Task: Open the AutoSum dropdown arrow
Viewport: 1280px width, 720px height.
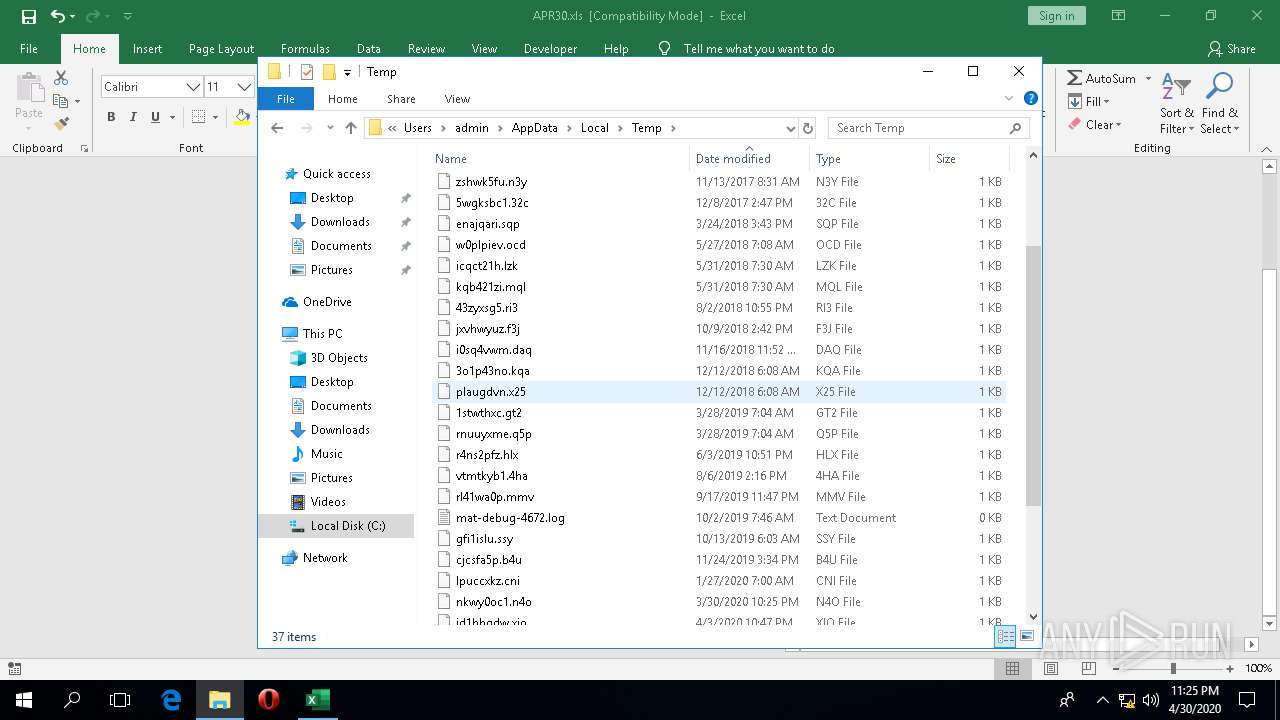Action: 1148,78
